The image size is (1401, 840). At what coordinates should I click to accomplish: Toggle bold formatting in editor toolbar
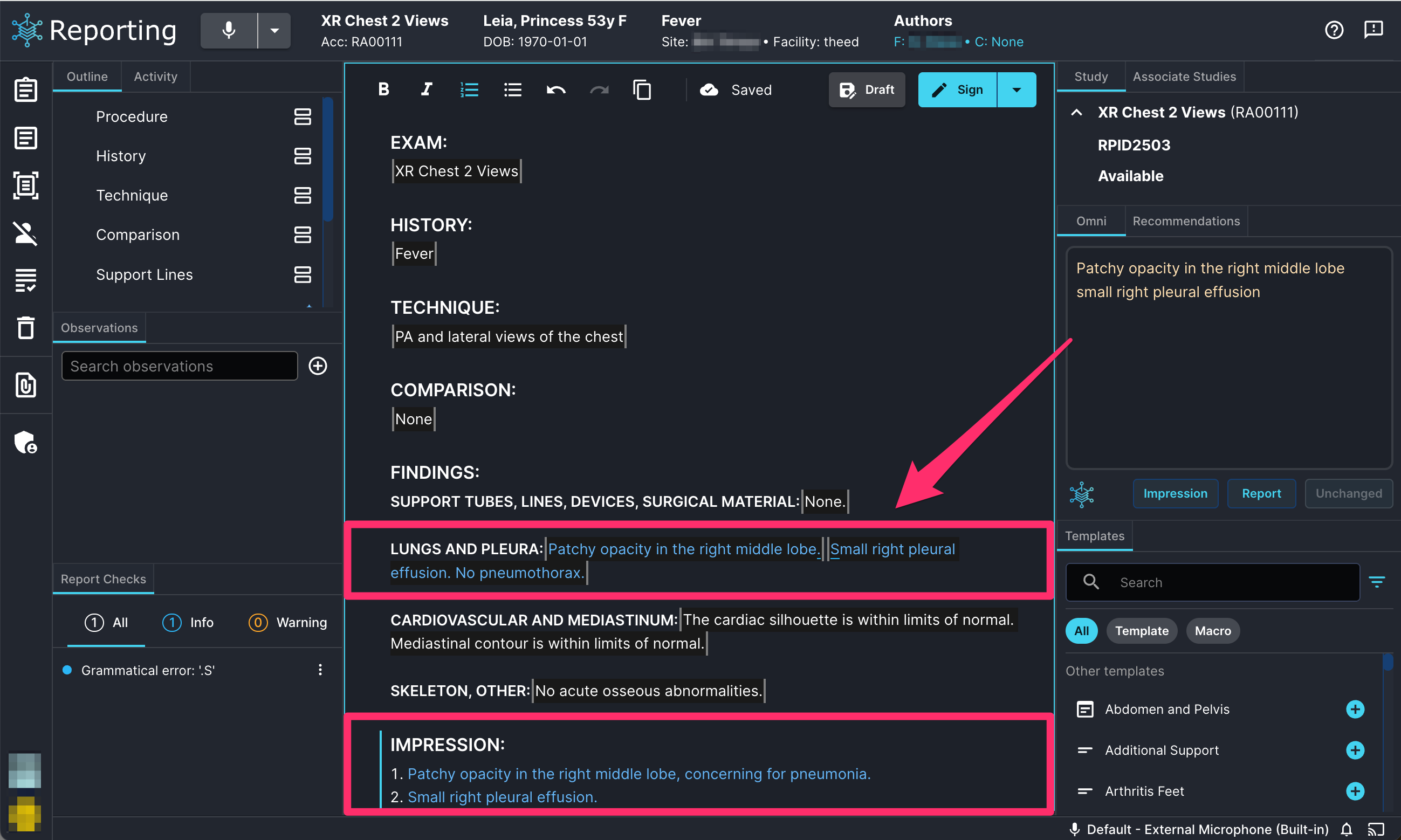tap(383, 89)
